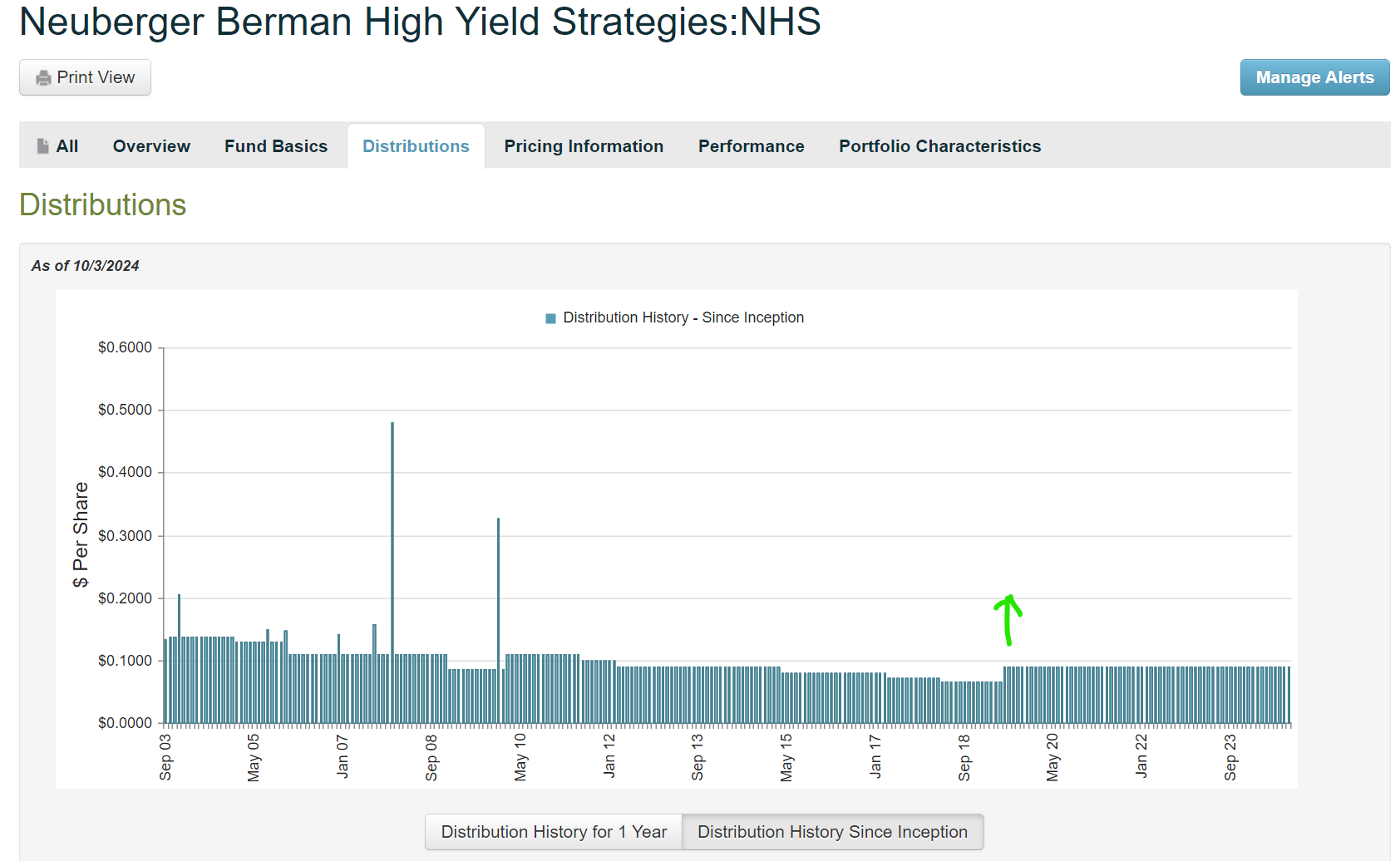Click the Neuberger Berman High Yield Strategies heading

coord(420,22)
